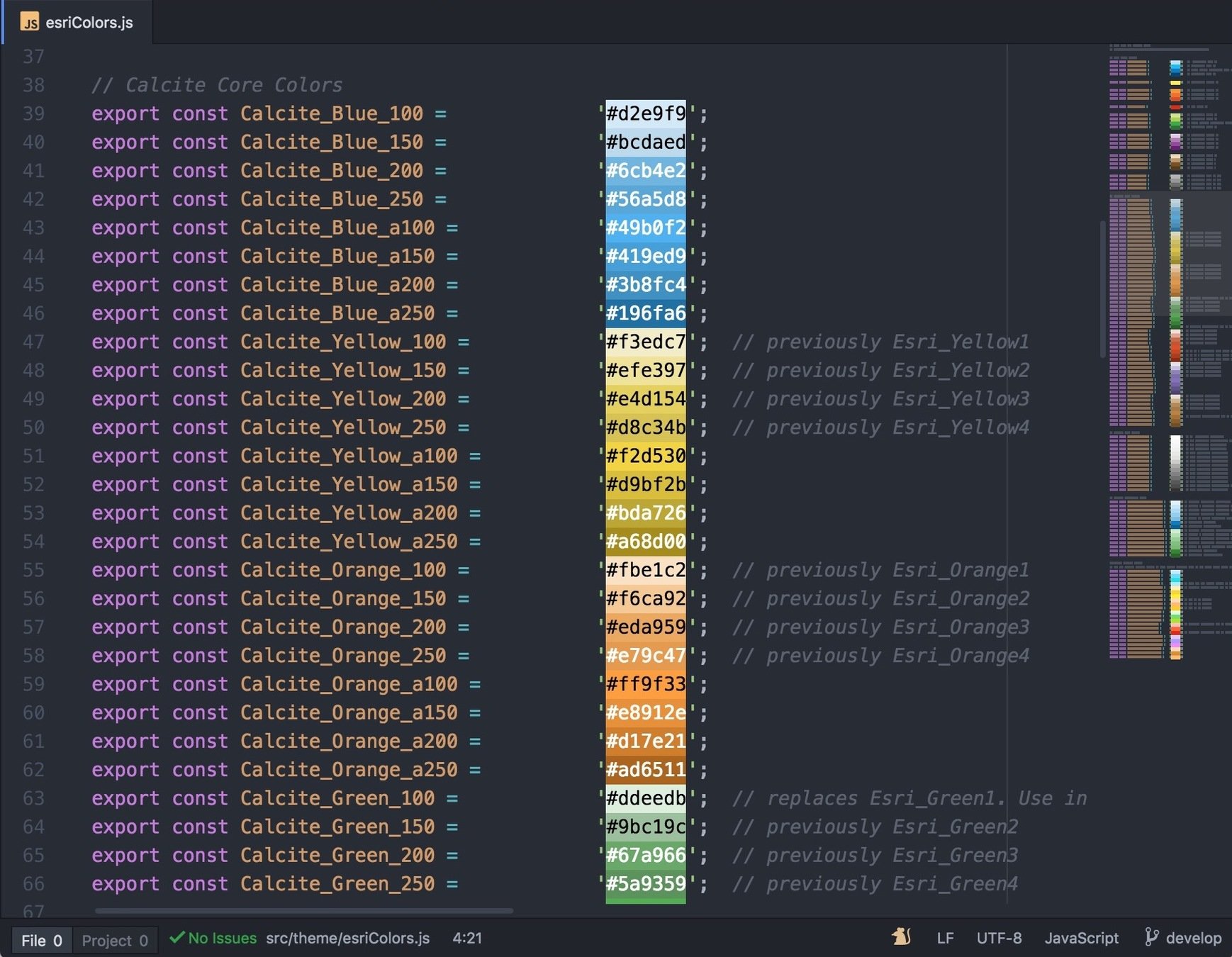Click comment '// Calcite Core Colors'

[x=217, y=85]
